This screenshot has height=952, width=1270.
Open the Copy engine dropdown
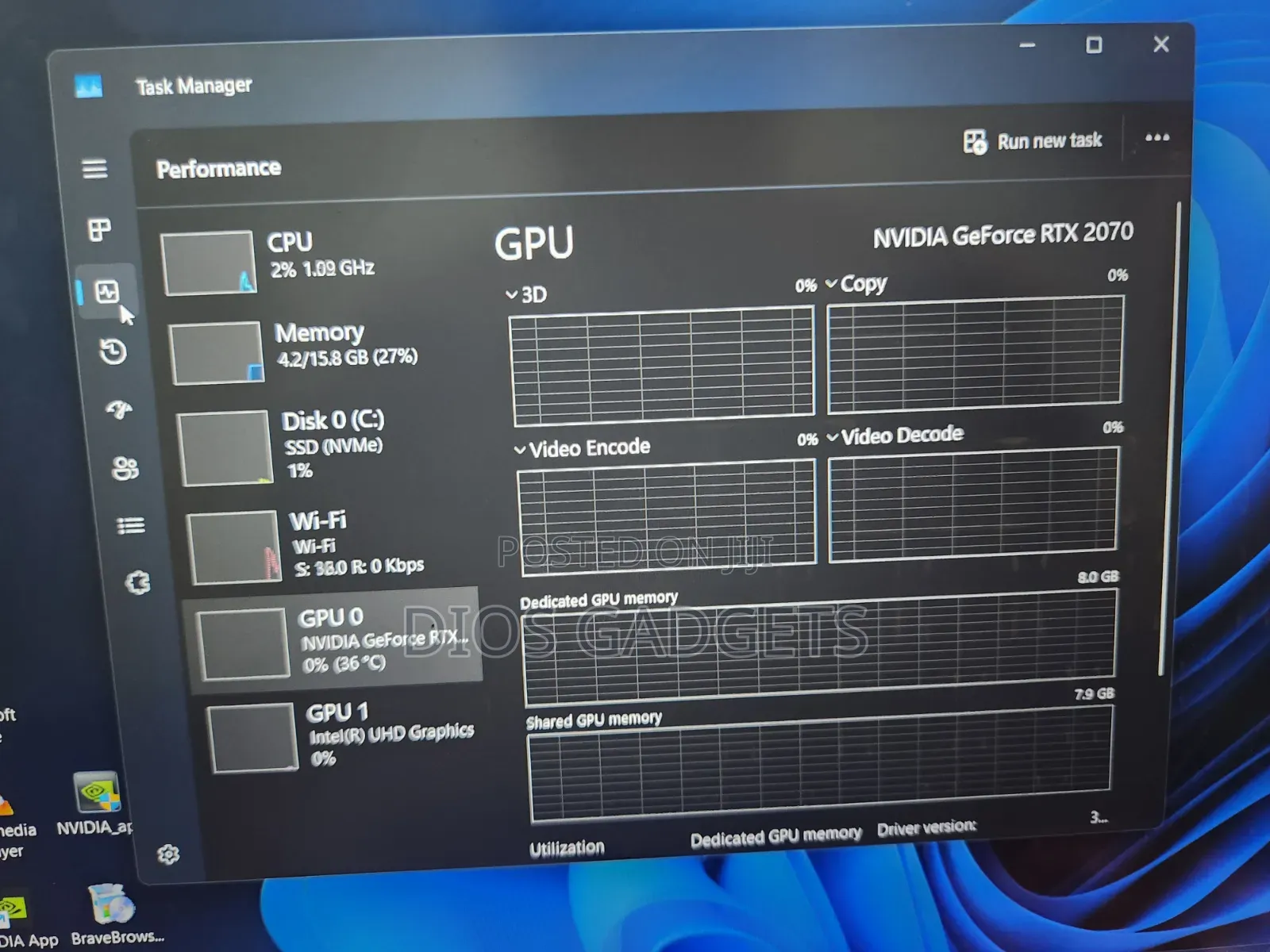tap(856, 284)
